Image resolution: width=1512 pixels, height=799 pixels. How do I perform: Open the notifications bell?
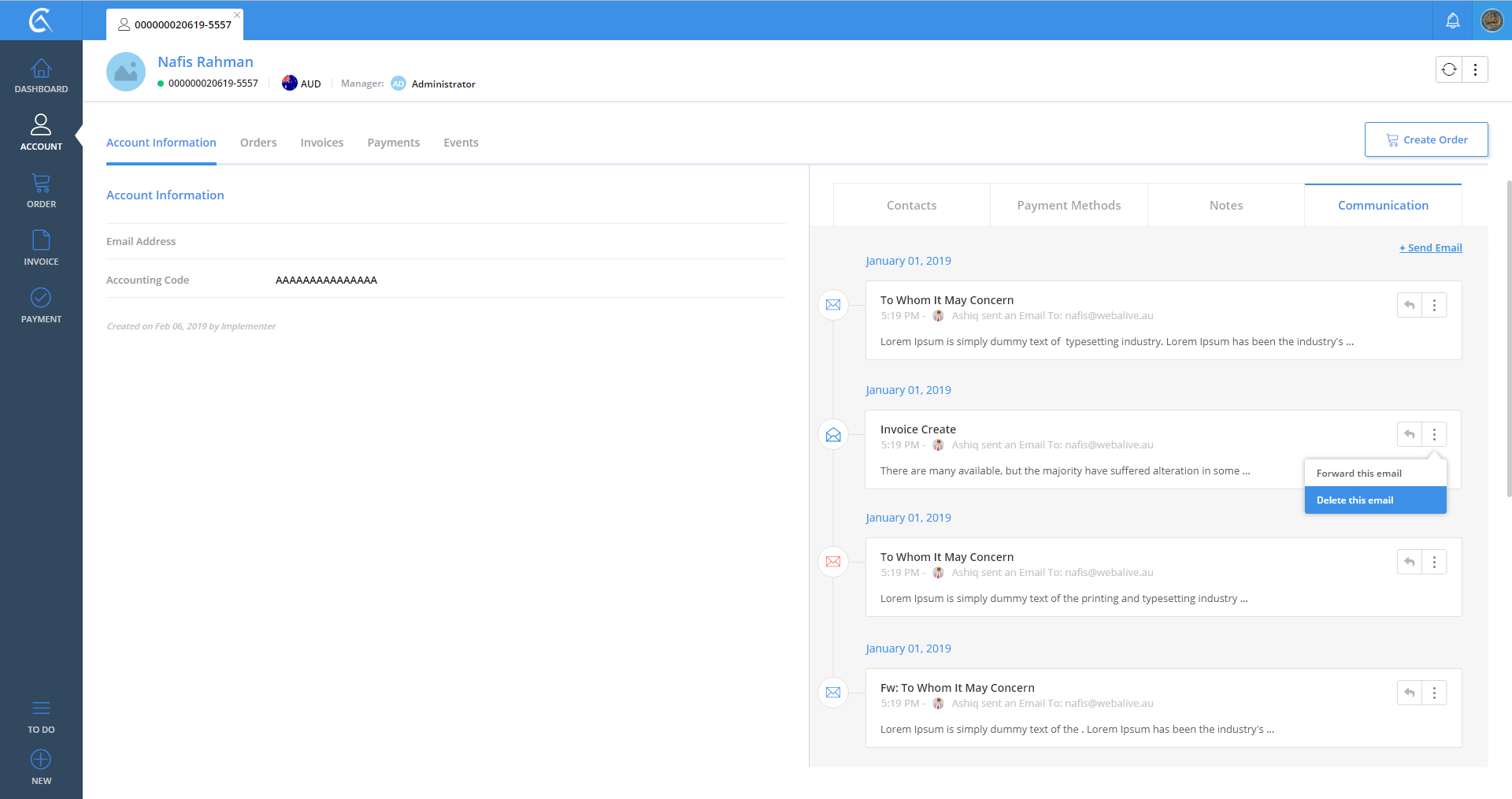(1452, 20)
